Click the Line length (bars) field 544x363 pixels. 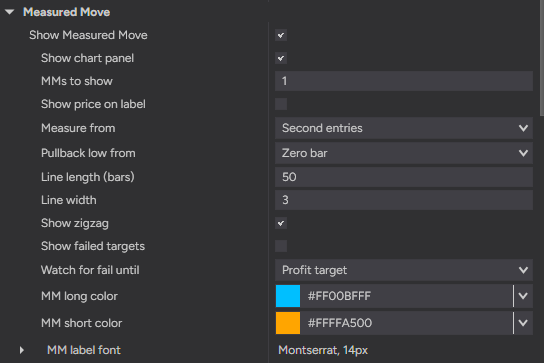point(404,177)
